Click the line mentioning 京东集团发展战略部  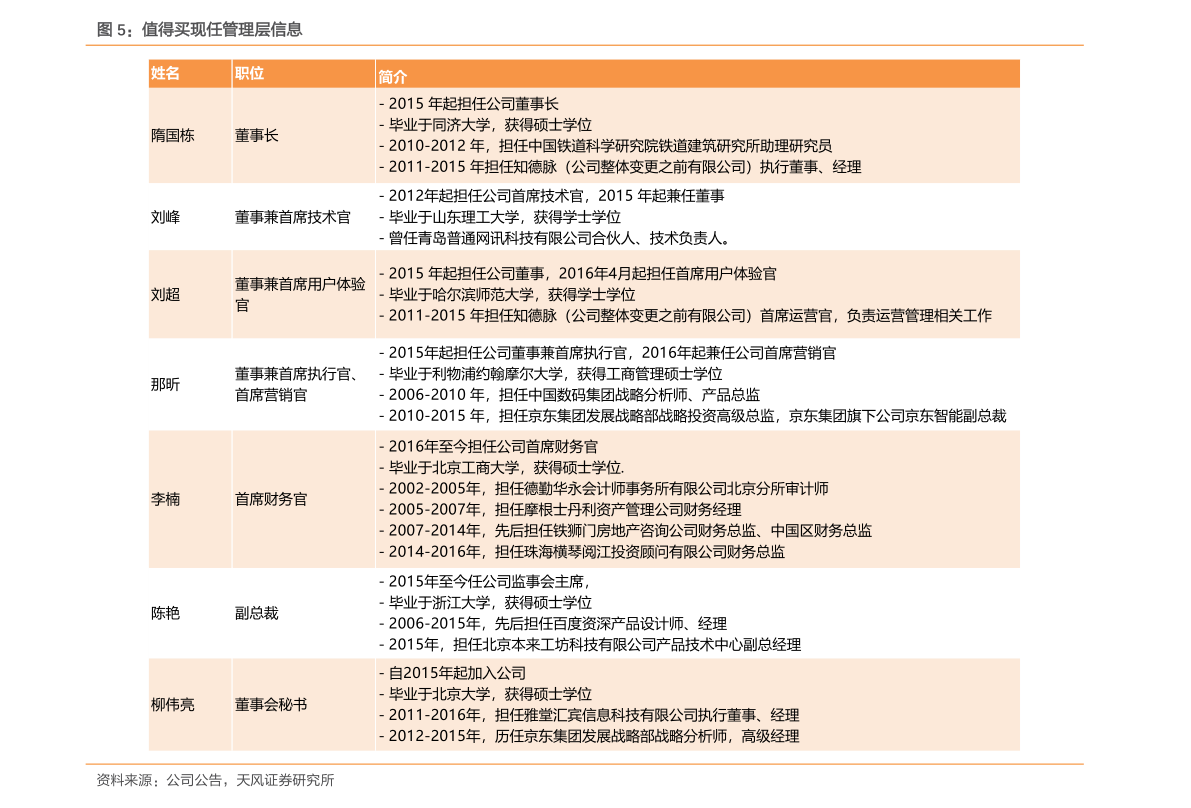pos(589,737)
